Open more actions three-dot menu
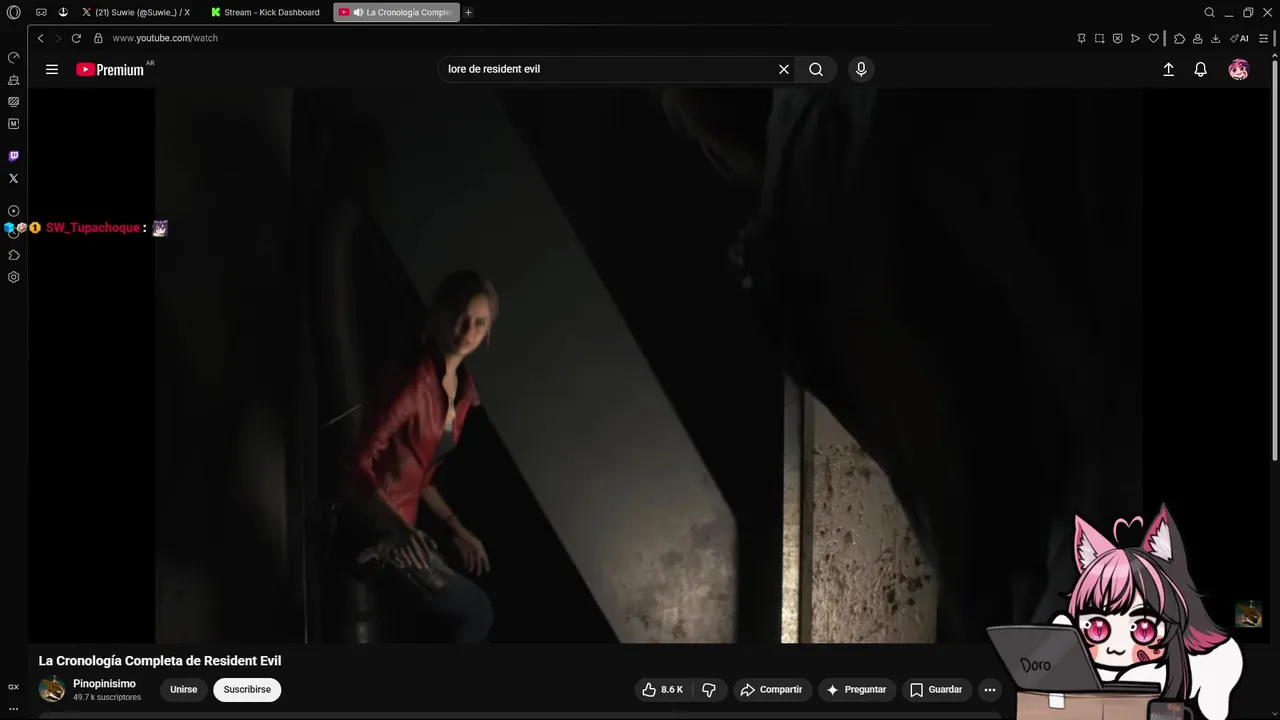This screenshot has width=1280, height=720. click(990, 689)
